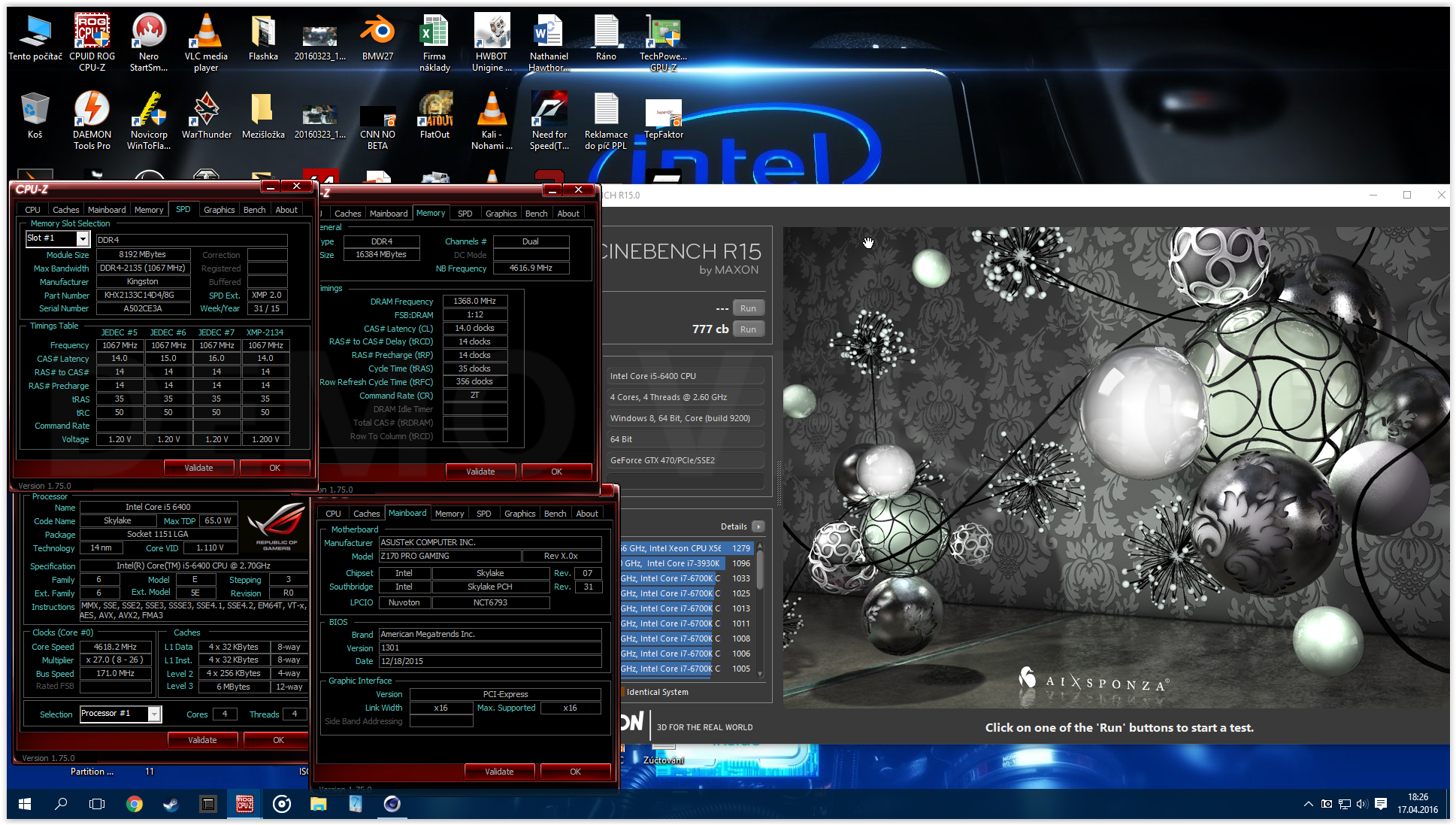
Task: Switch to Memory tab in SPD CPU-Z window
Action: pyautogui.click(x=149, y=210)
